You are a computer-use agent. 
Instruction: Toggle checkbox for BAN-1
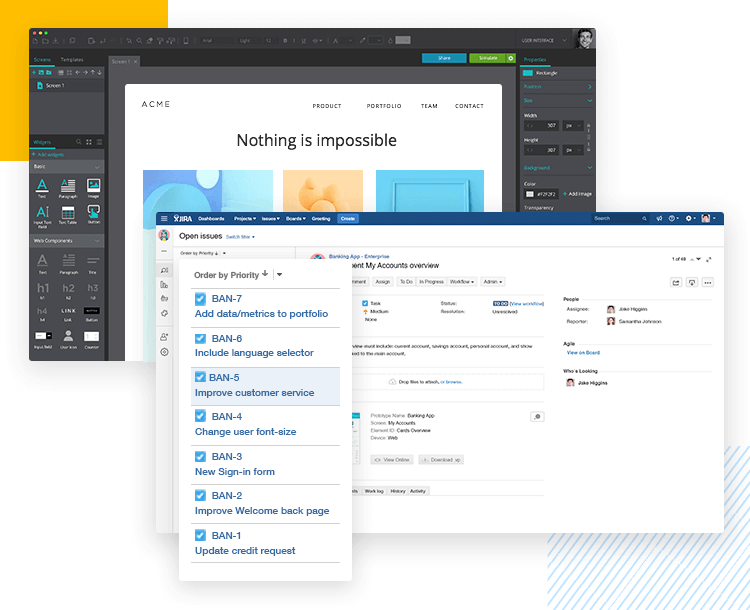pyautogui.click(x=200, y=535)
